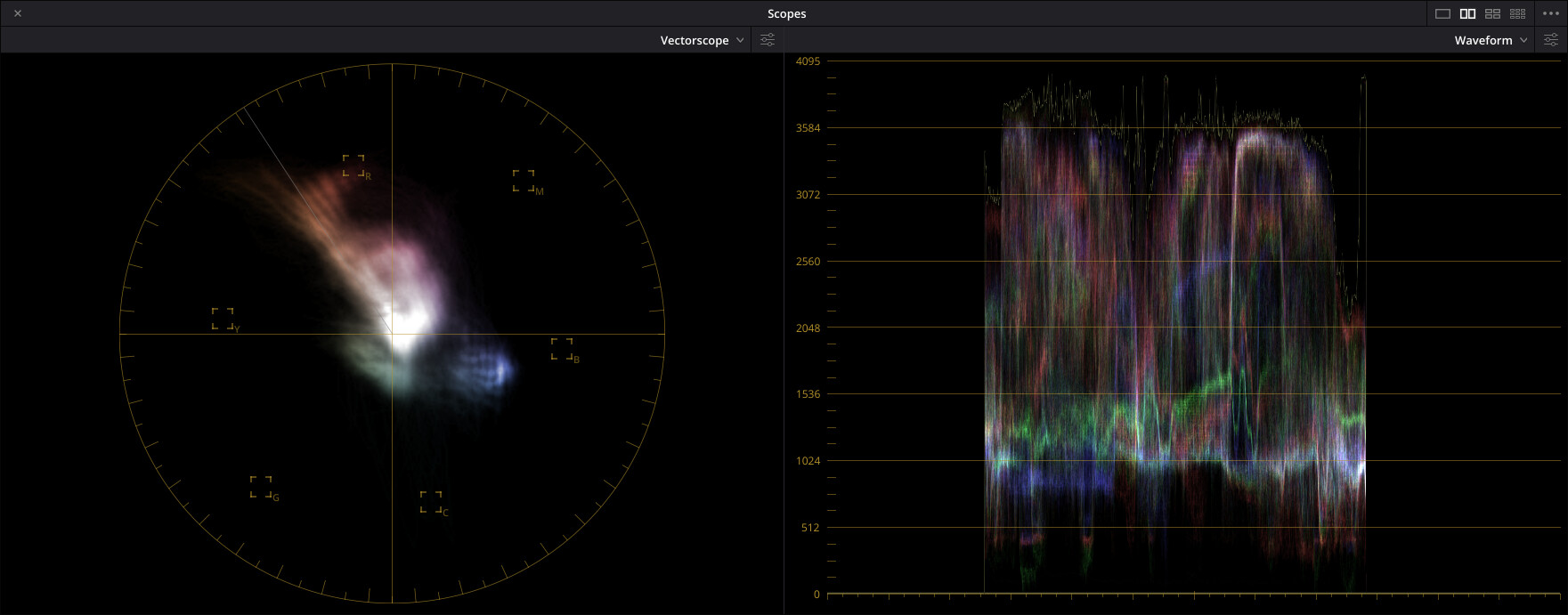Switch to single scope layout
1568x615 pixels.
pyautogui.click(x=1443, y=13)
